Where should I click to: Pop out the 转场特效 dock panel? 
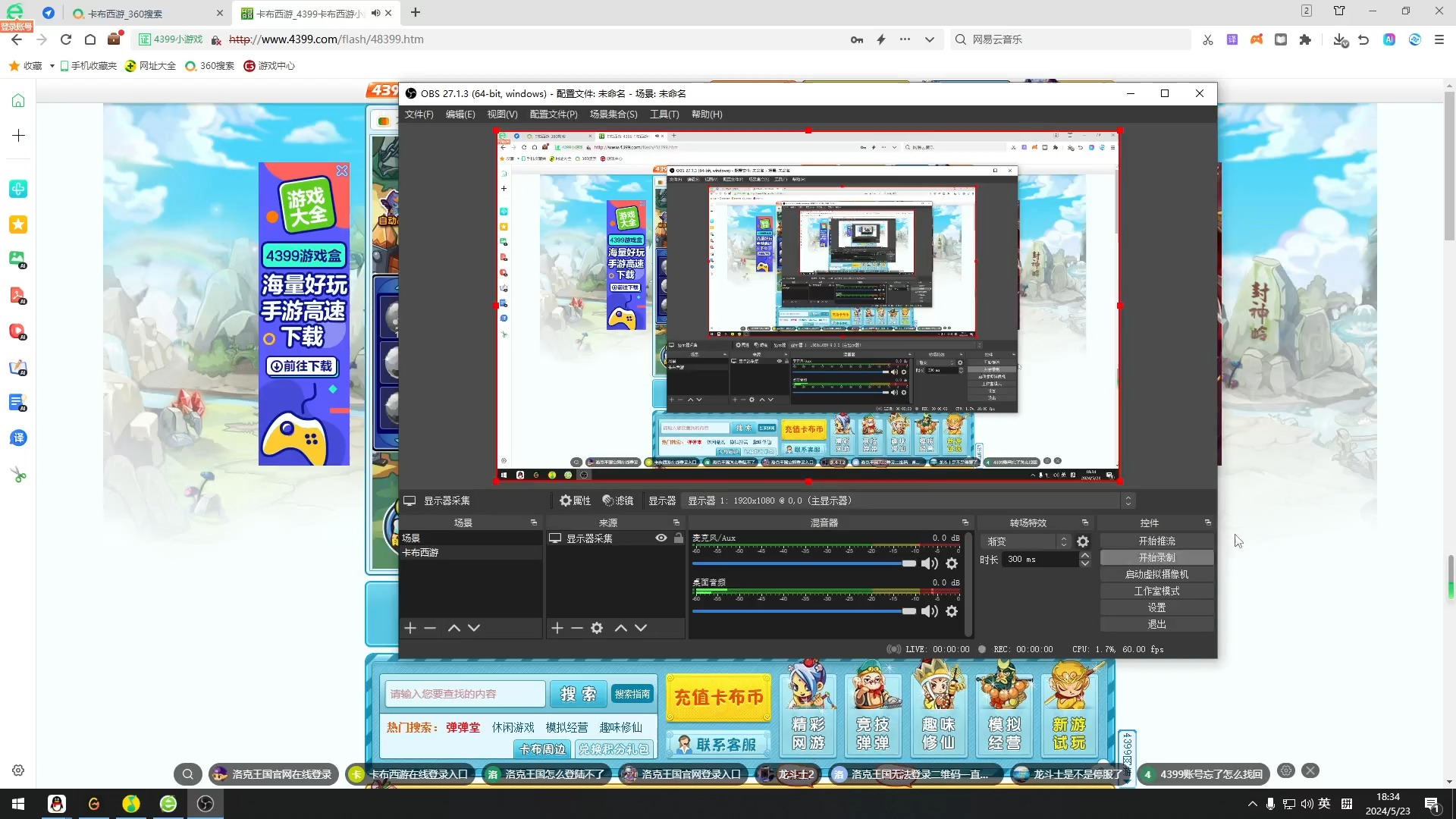point(1085,522)
